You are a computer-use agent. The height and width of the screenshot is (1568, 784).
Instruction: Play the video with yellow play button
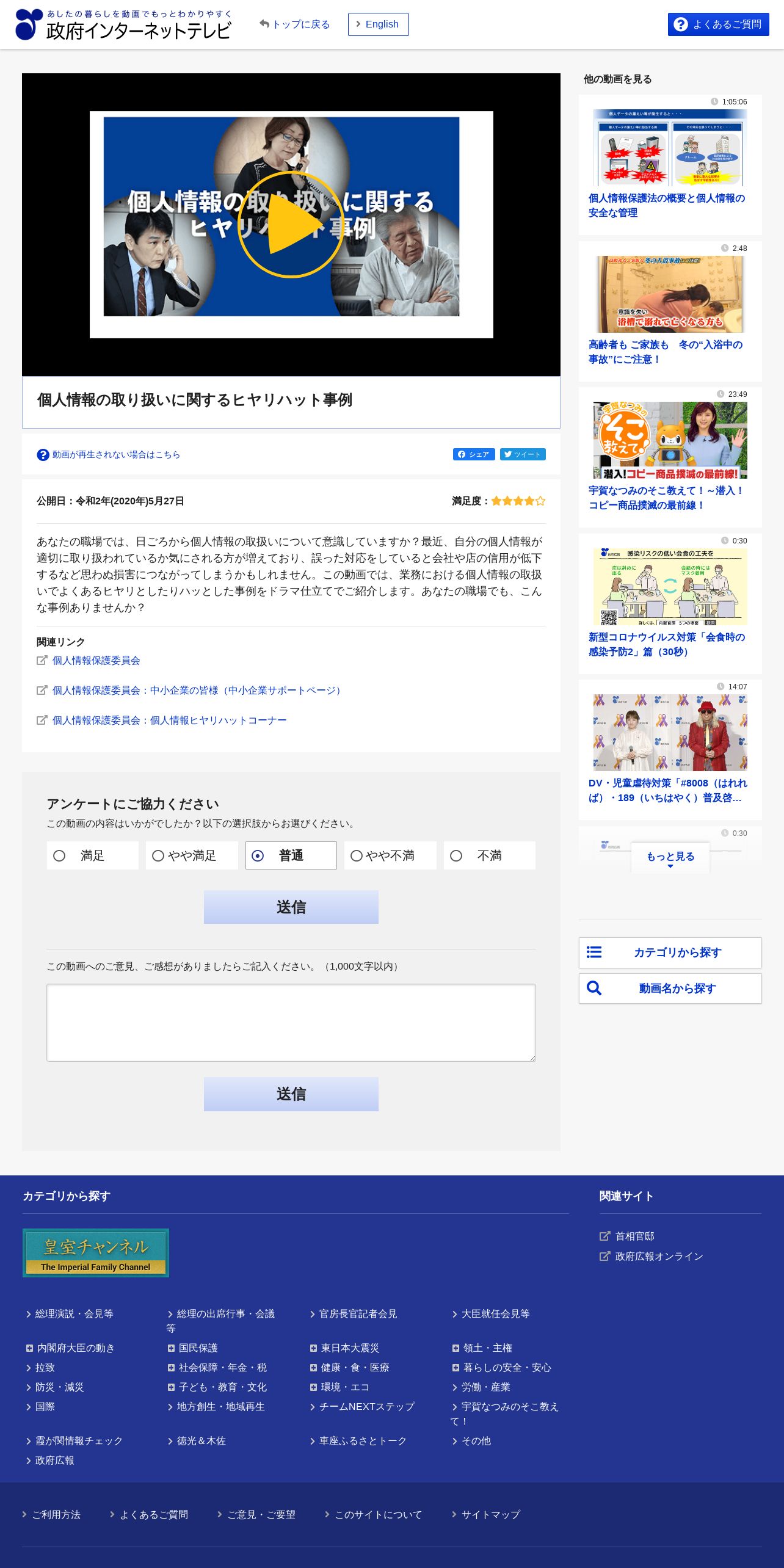291,224
